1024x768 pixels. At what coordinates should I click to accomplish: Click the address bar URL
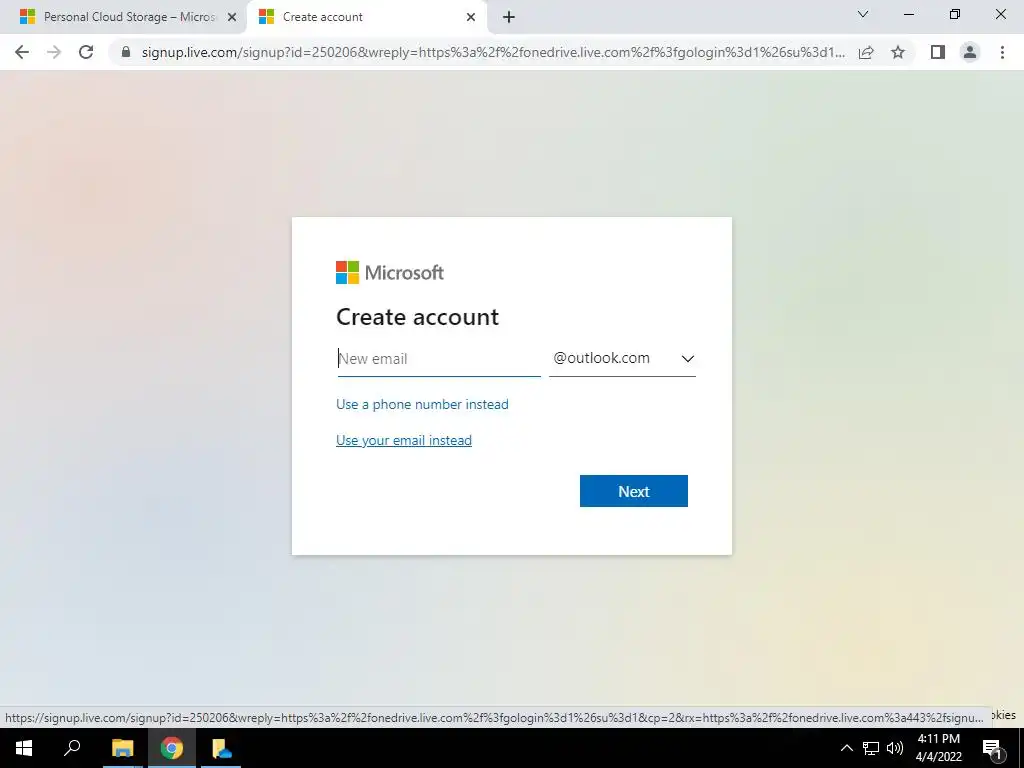pyautogui.click(x=493, y=52)
